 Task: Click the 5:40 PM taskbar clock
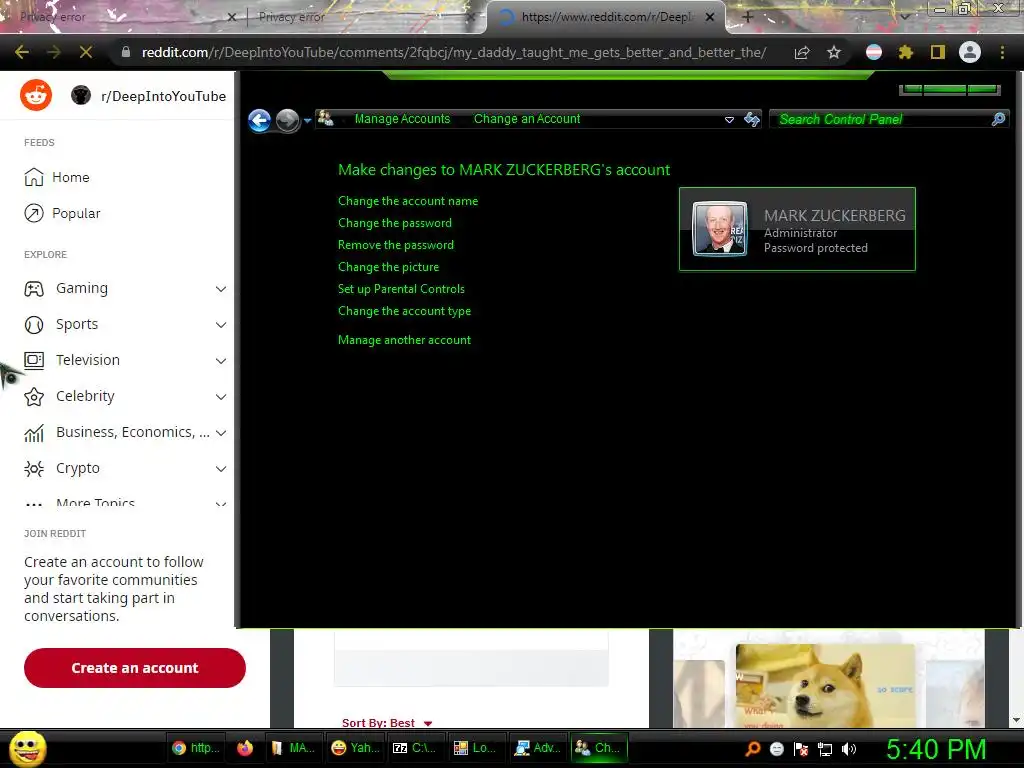click(936, 749)
